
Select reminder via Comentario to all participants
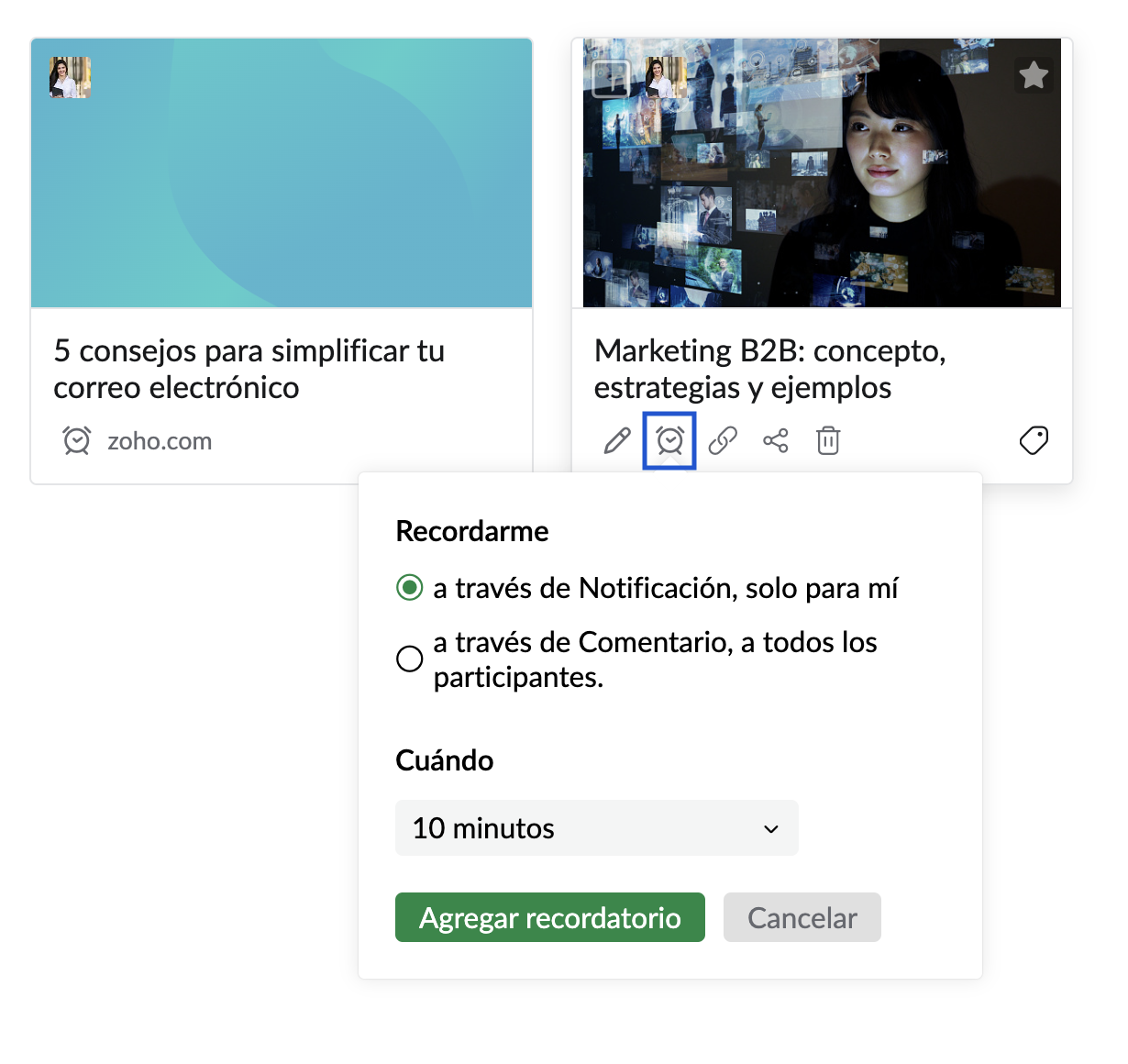tap(410, 659)
